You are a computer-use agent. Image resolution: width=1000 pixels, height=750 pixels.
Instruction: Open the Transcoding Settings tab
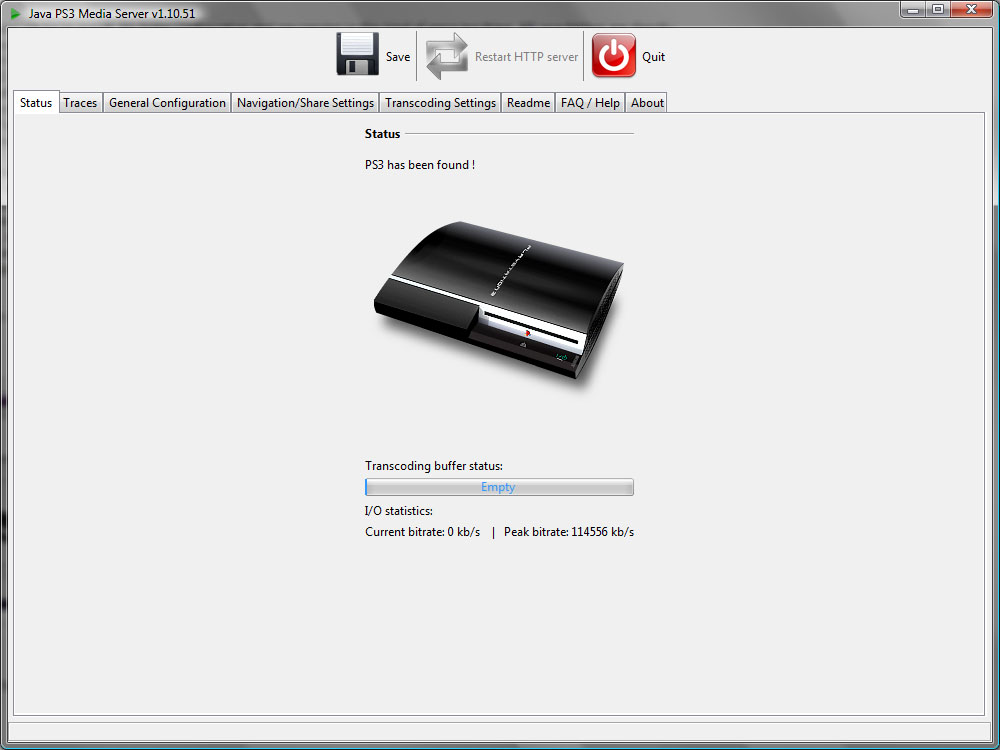click(x=441, y=103)
